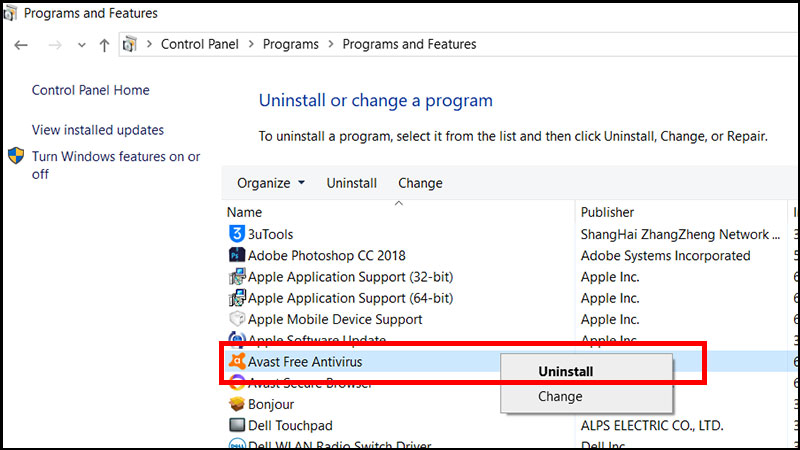Click the Adobe Photoshop CC 2018 icon
This screenshot has width=800, height=450.
coord(237,256)
